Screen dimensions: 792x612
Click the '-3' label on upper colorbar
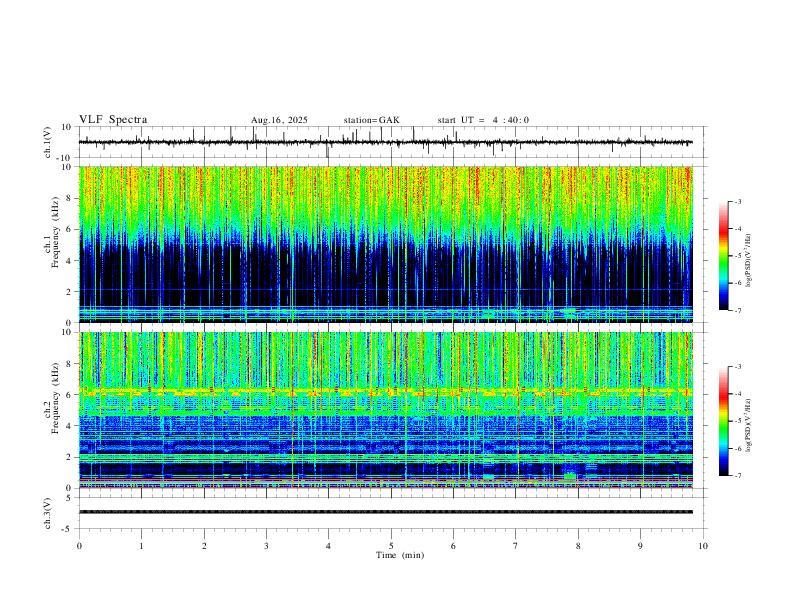click(x=737, y=201)
